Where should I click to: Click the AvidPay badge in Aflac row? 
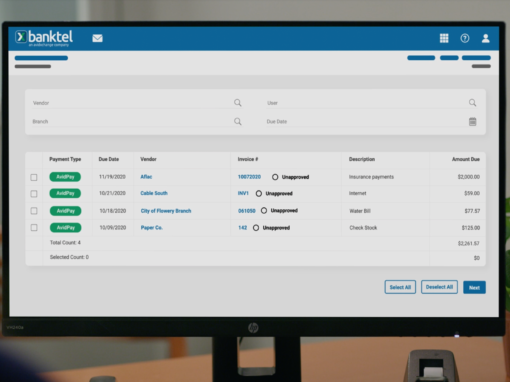[x=65, y=177]
